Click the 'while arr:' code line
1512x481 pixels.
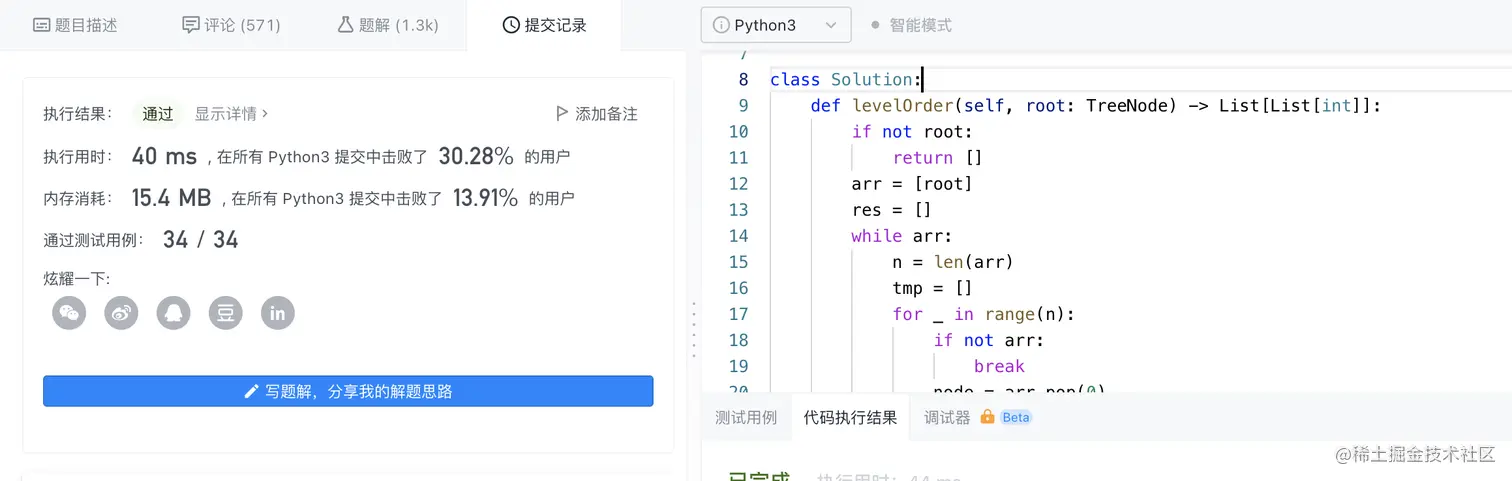902,236
